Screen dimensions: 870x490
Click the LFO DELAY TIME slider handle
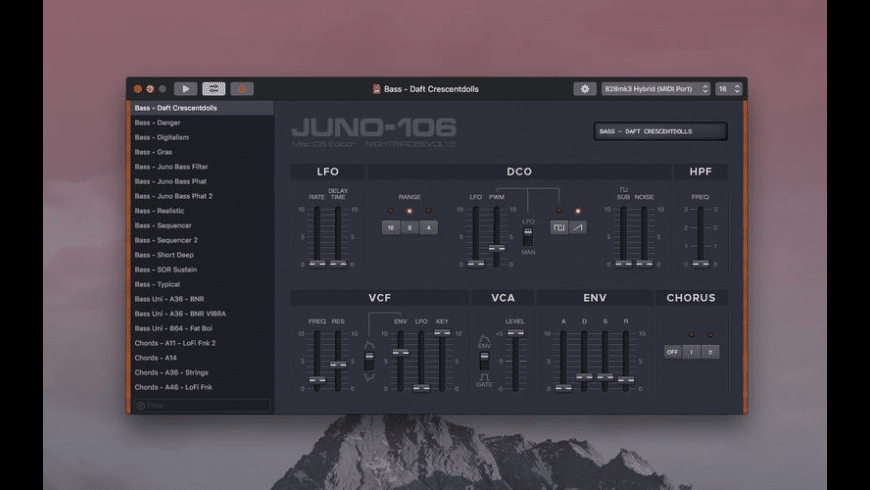click(338, 264)
